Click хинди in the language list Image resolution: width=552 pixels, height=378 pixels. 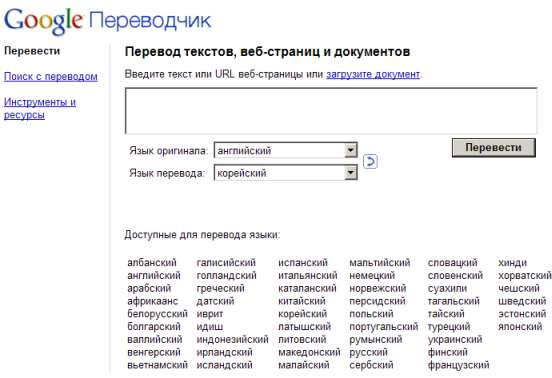coord(512,263)
